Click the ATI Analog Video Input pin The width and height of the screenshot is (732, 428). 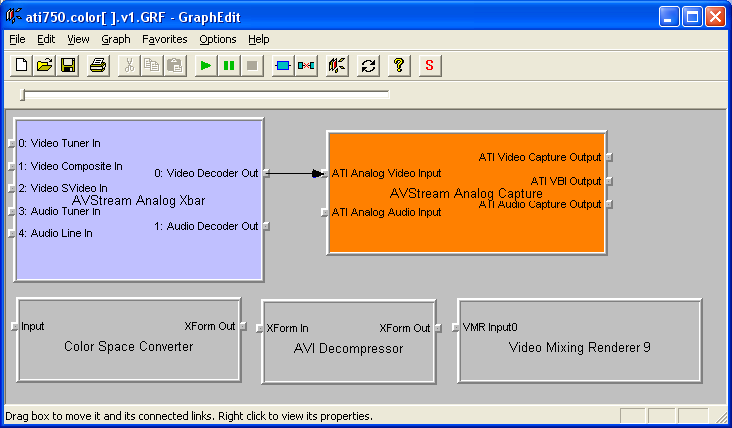[324, 174]
